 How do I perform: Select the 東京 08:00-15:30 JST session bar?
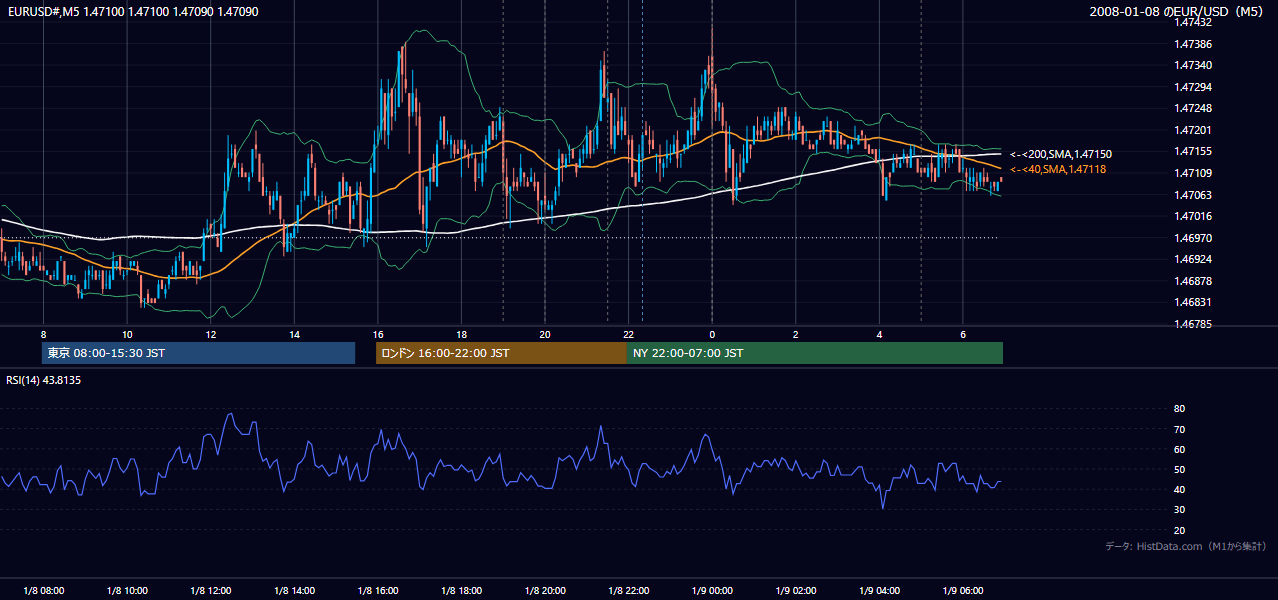click(198, 353)
